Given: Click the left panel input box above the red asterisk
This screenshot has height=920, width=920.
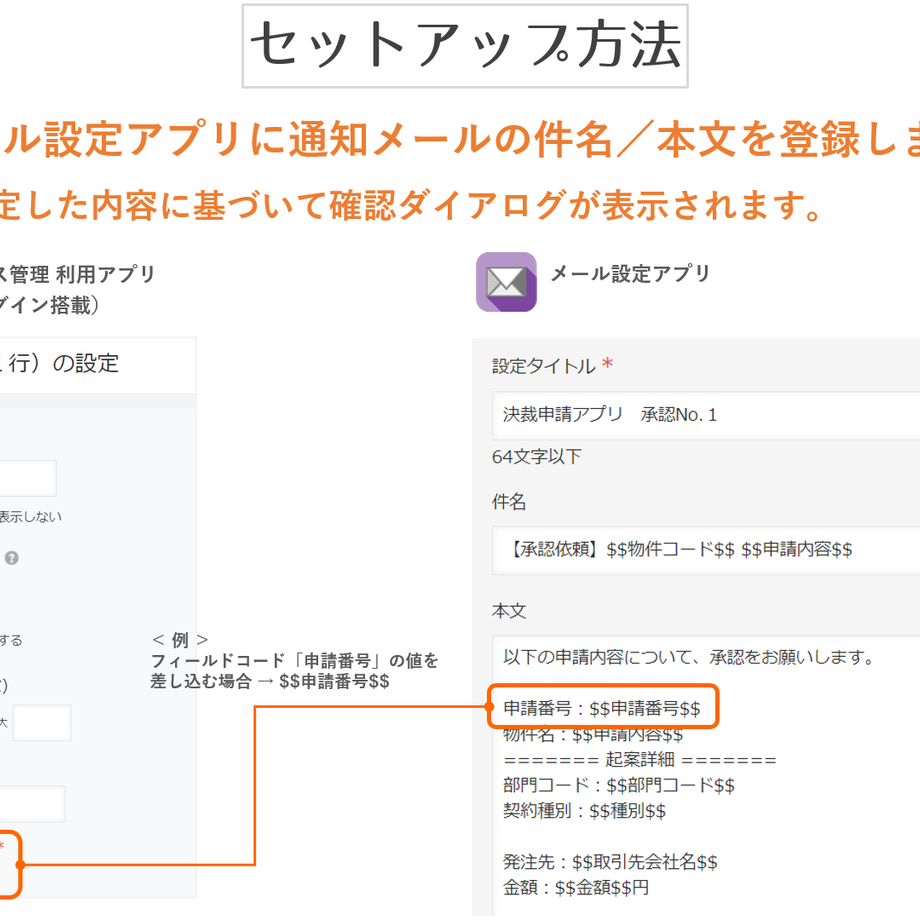Looking at the screenshot, I should pyautogui.click(x=32, y=804).
